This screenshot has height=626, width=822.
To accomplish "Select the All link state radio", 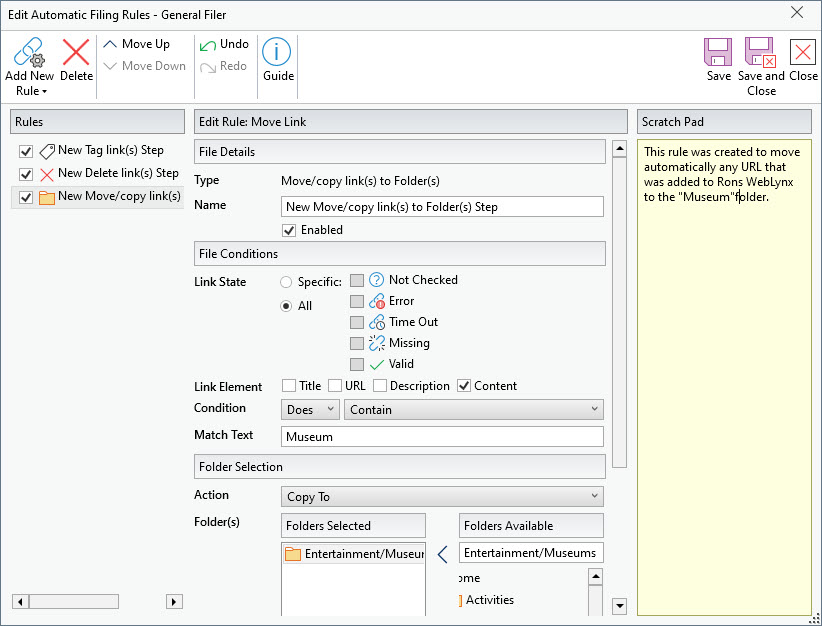I will [x=286, y=306].
